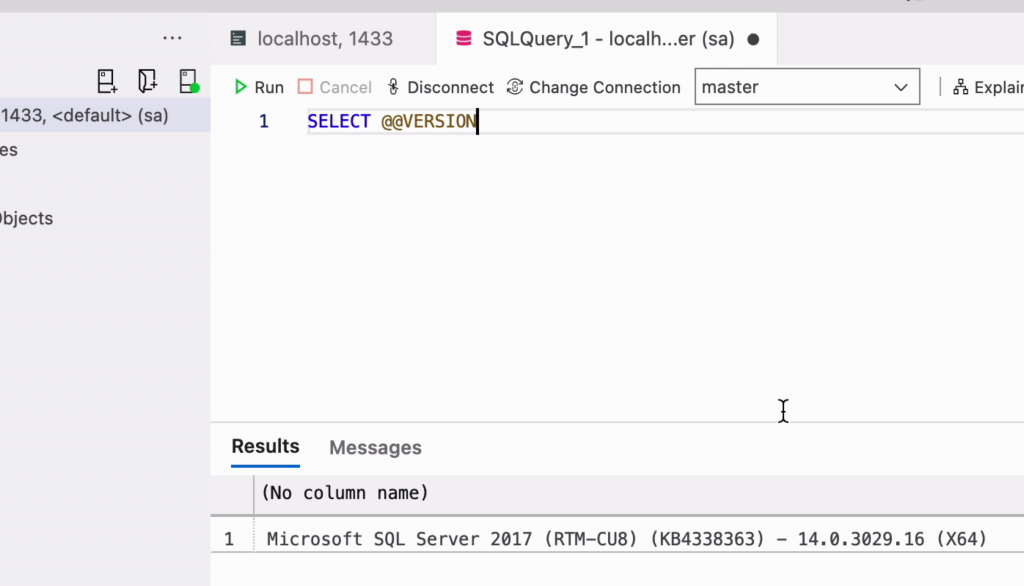
Task: Click the dropdown chevron in database selector
Action: (x=900, y=87)
